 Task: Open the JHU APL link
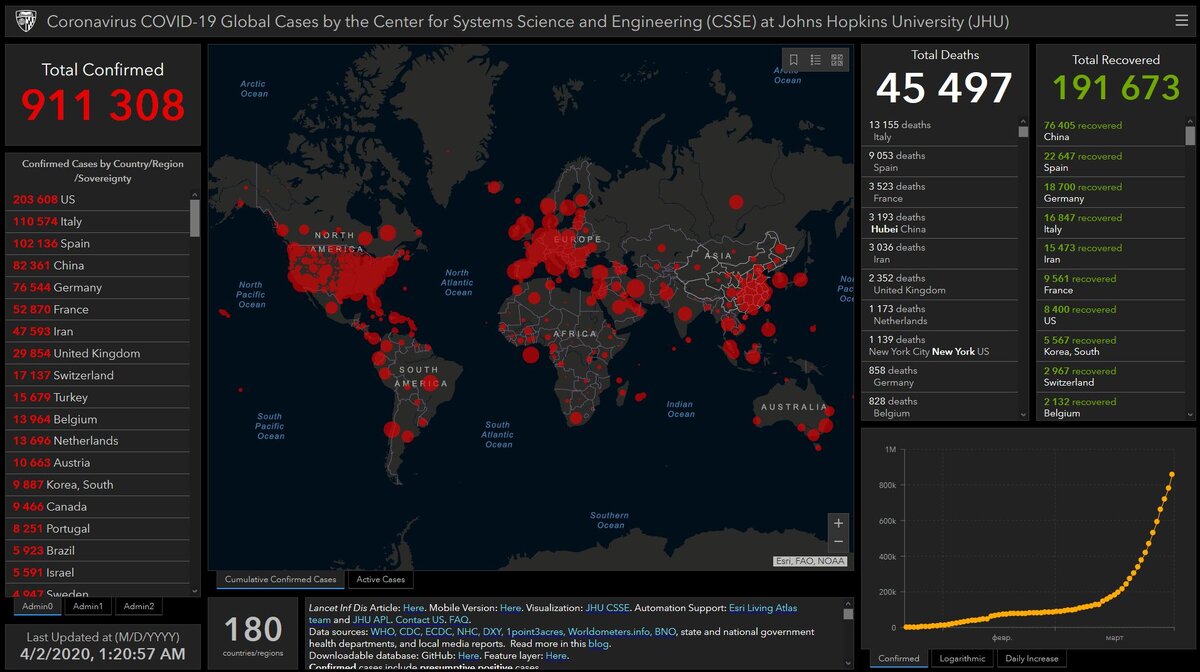tap(371, 620)
